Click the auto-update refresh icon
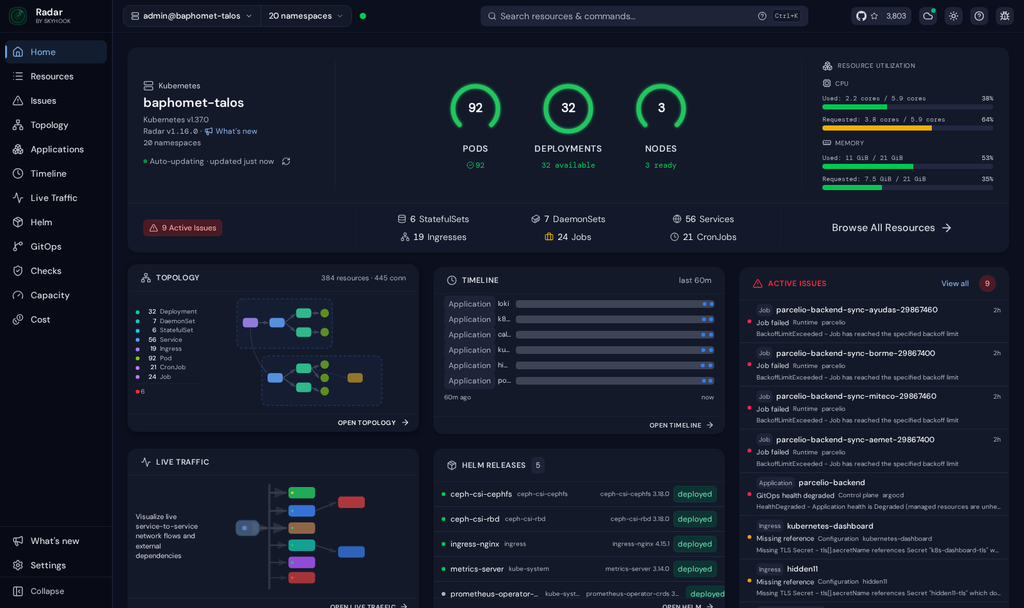 point(286,161)
